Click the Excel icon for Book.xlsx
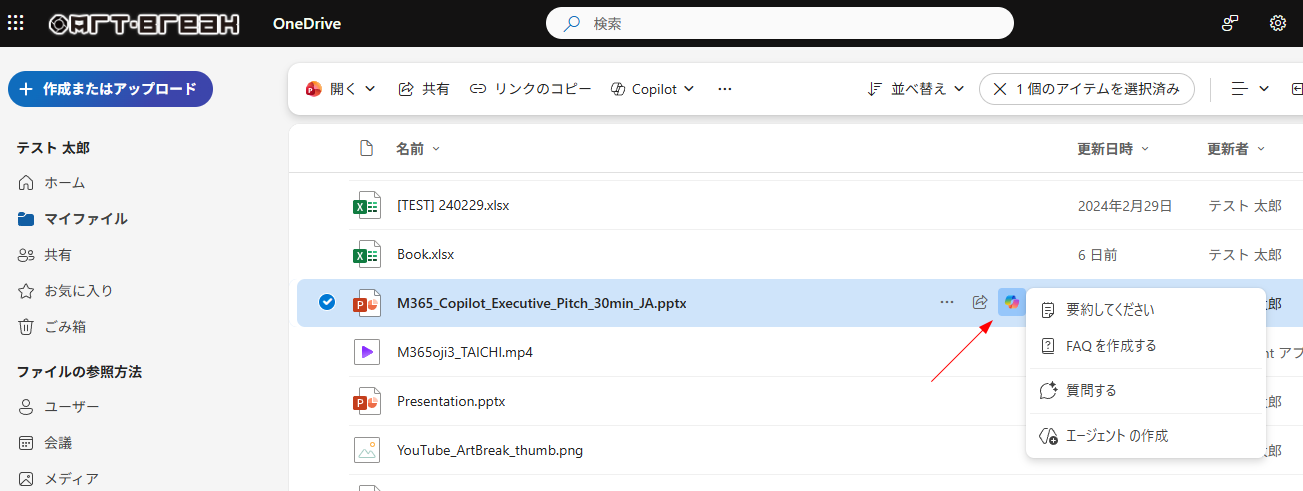Viewport: 1303px width, 491px height. coord(367,255)
